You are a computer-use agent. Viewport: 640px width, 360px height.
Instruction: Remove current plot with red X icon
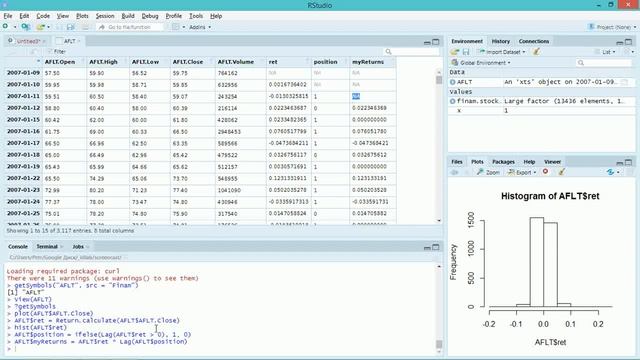point(545,172)
